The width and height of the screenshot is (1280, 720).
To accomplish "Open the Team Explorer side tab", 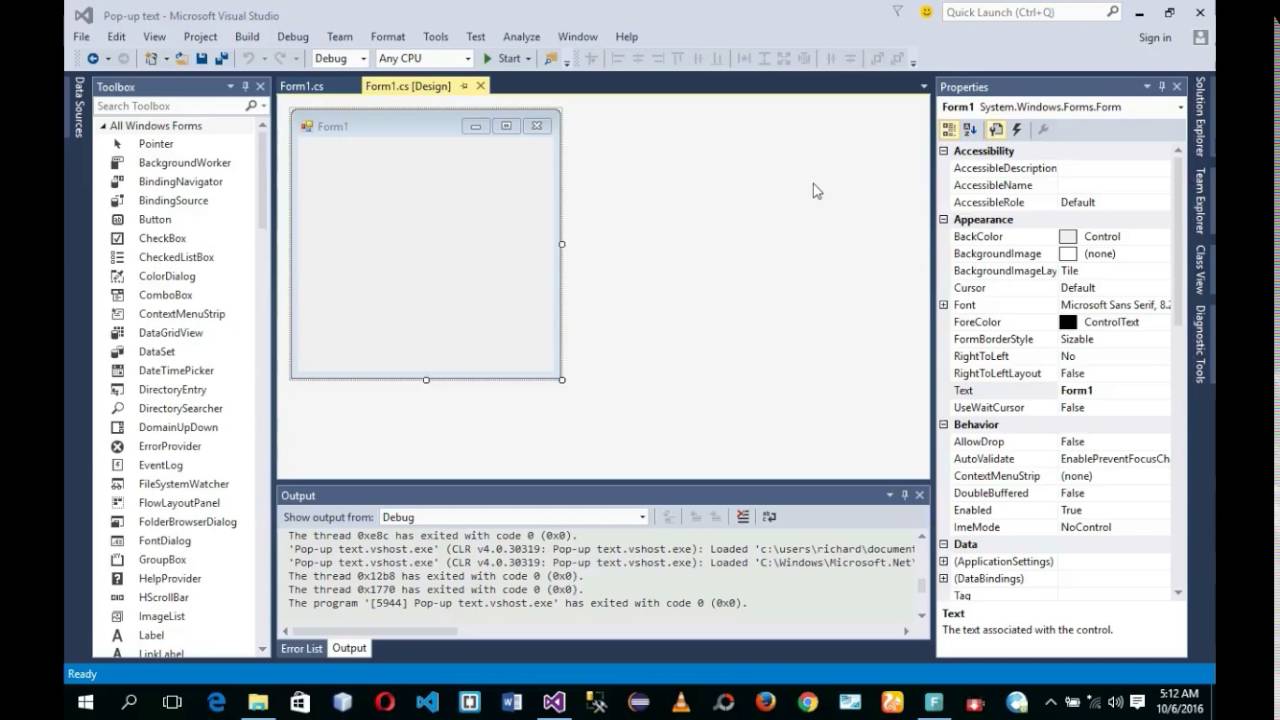I will 1200,201.
